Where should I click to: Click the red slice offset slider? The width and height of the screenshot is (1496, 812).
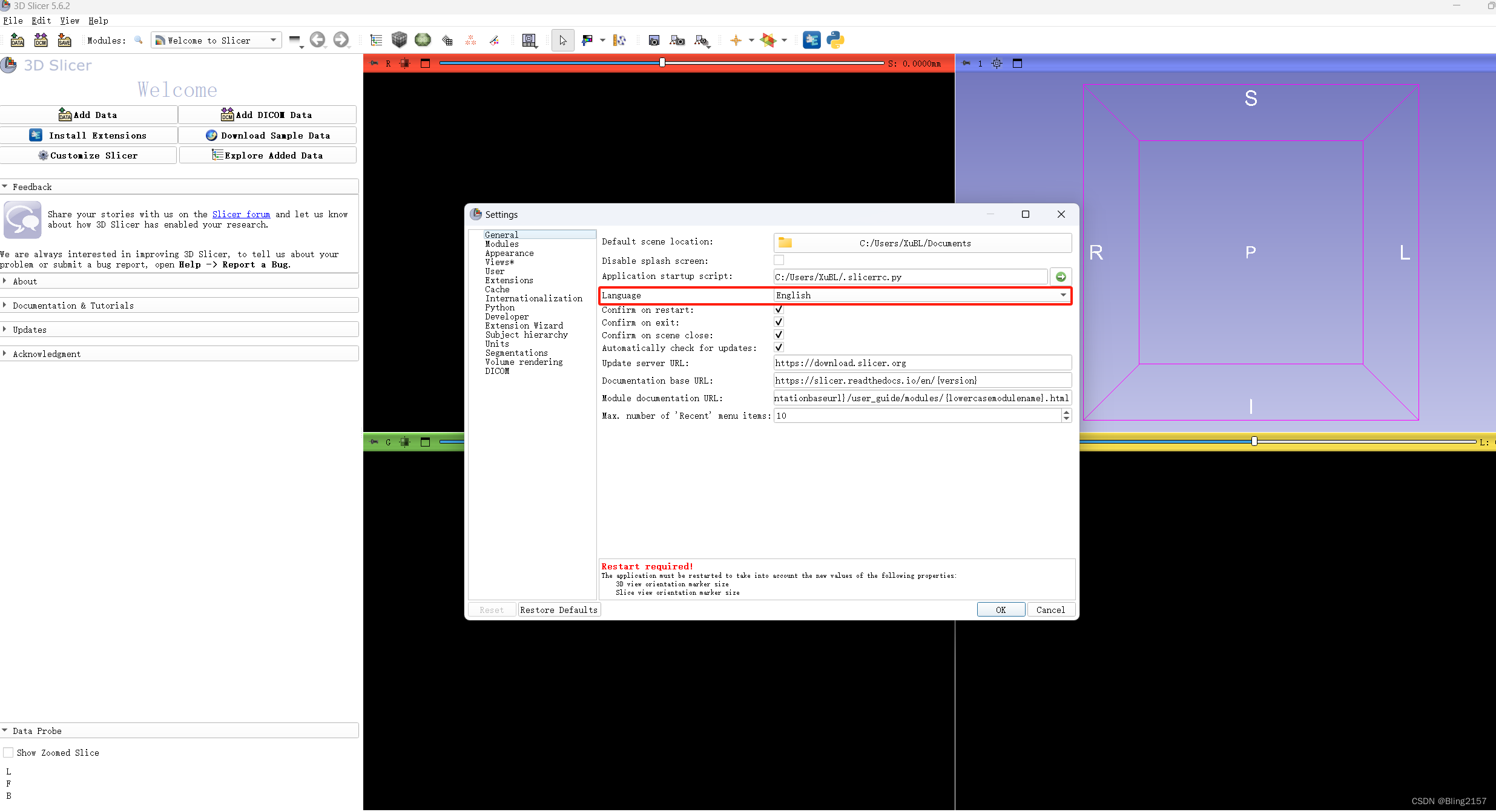(x=661, y=63)
